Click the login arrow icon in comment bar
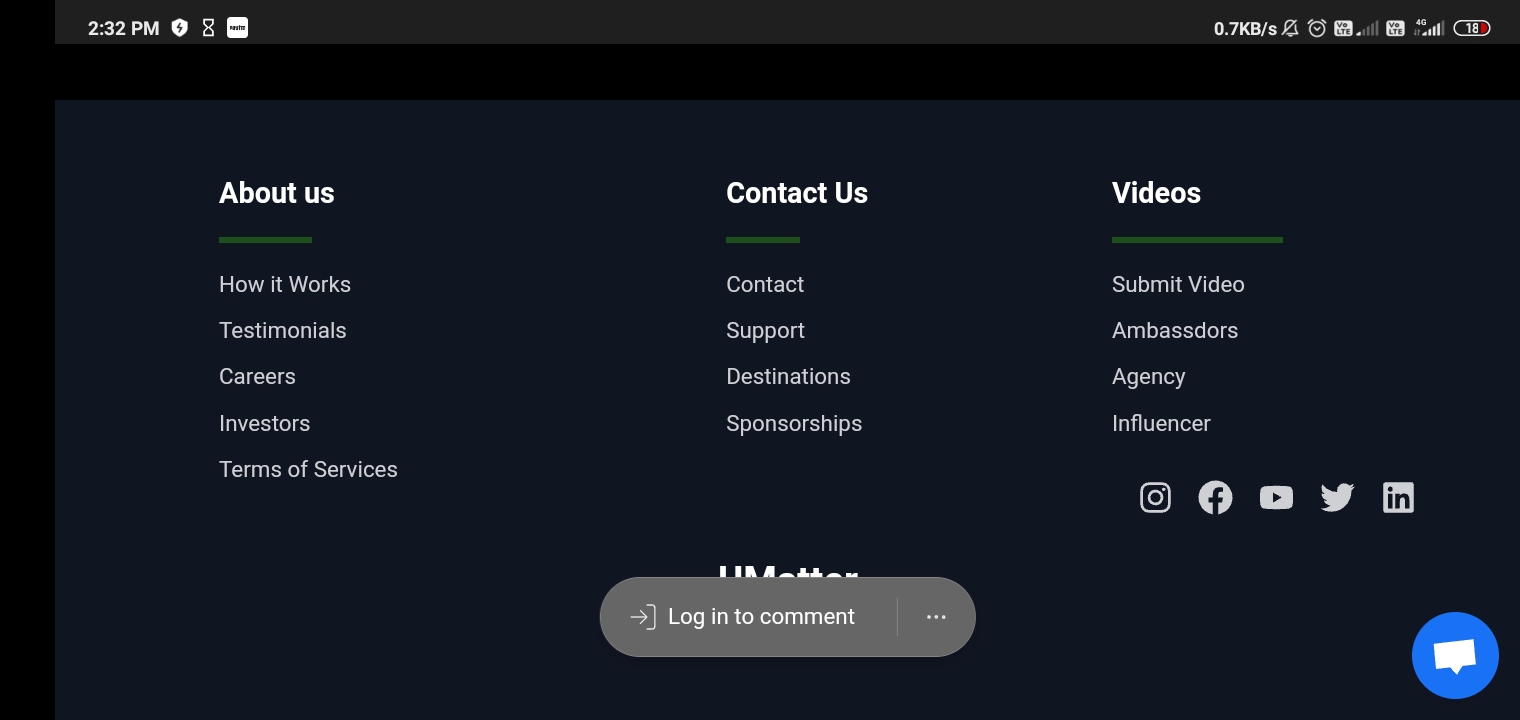Screen dimensions: 1520x720 642,617
